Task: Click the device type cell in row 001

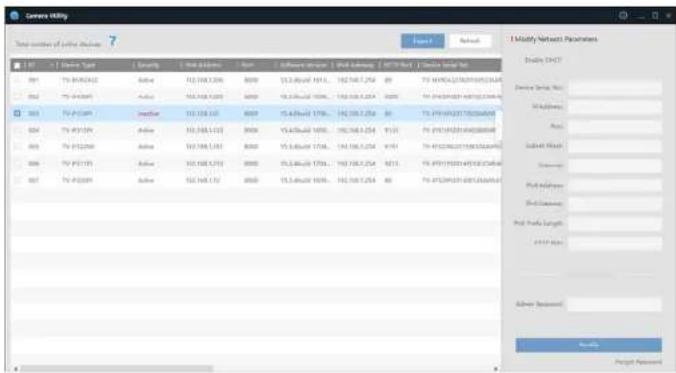Action: tap(80, 80)
